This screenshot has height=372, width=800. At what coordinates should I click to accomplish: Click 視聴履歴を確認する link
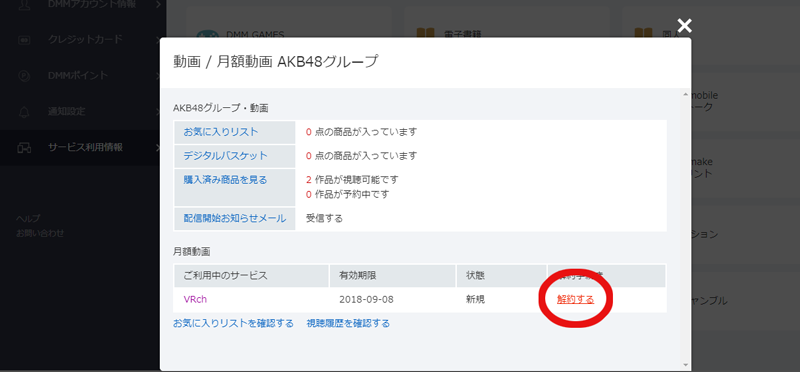(348, 324)
